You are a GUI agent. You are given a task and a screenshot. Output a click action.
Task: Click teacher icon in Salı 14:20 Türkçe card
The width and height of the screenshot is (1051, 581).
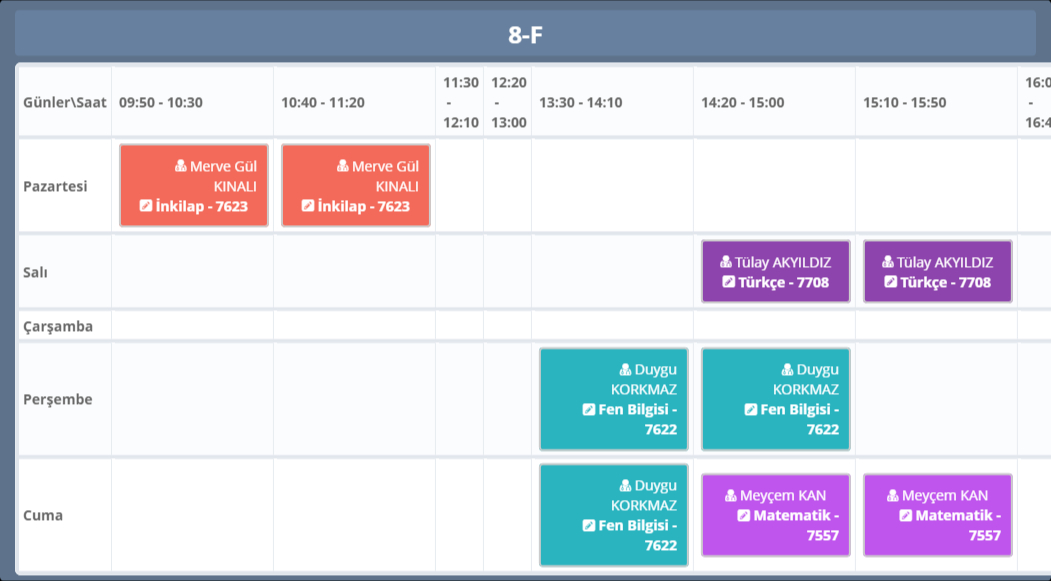tap(726, 262)
